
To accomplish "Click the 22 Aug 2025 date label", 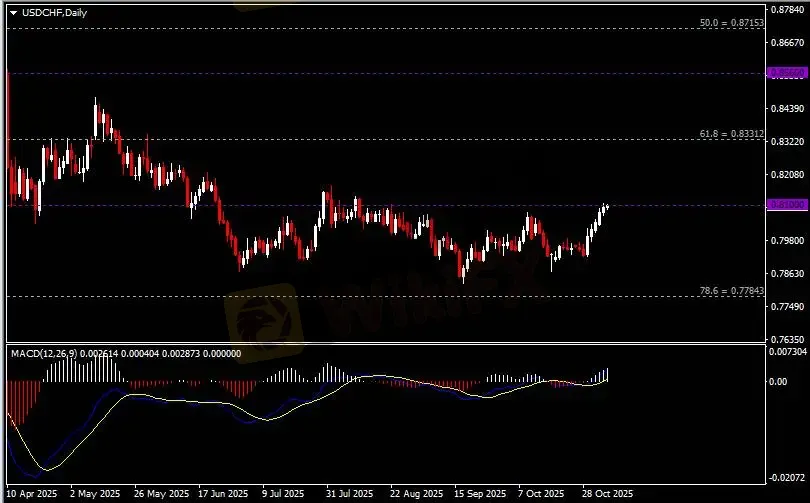I will point(416,494).
